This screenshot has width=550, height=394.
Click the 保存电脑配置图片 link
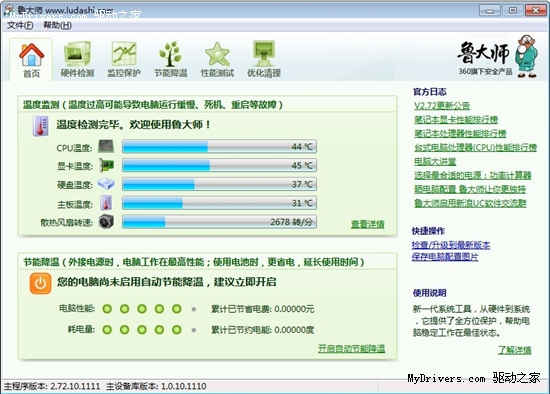[445, 257]
